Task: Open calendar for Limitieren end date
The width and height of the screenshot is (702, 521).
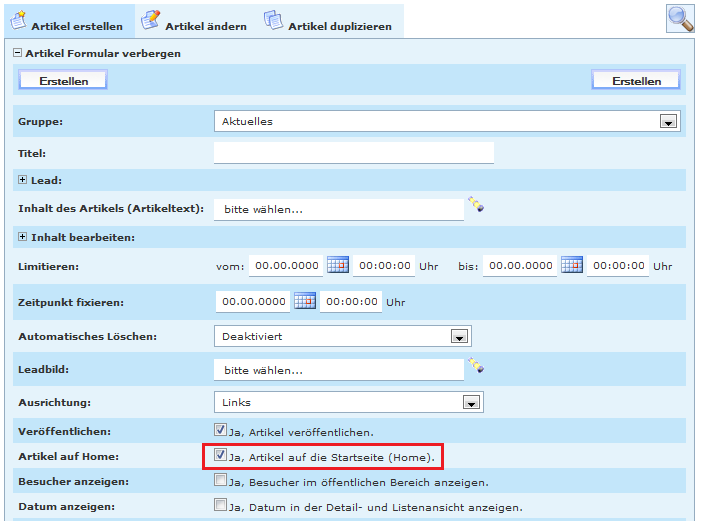Action: coord(571,266)
